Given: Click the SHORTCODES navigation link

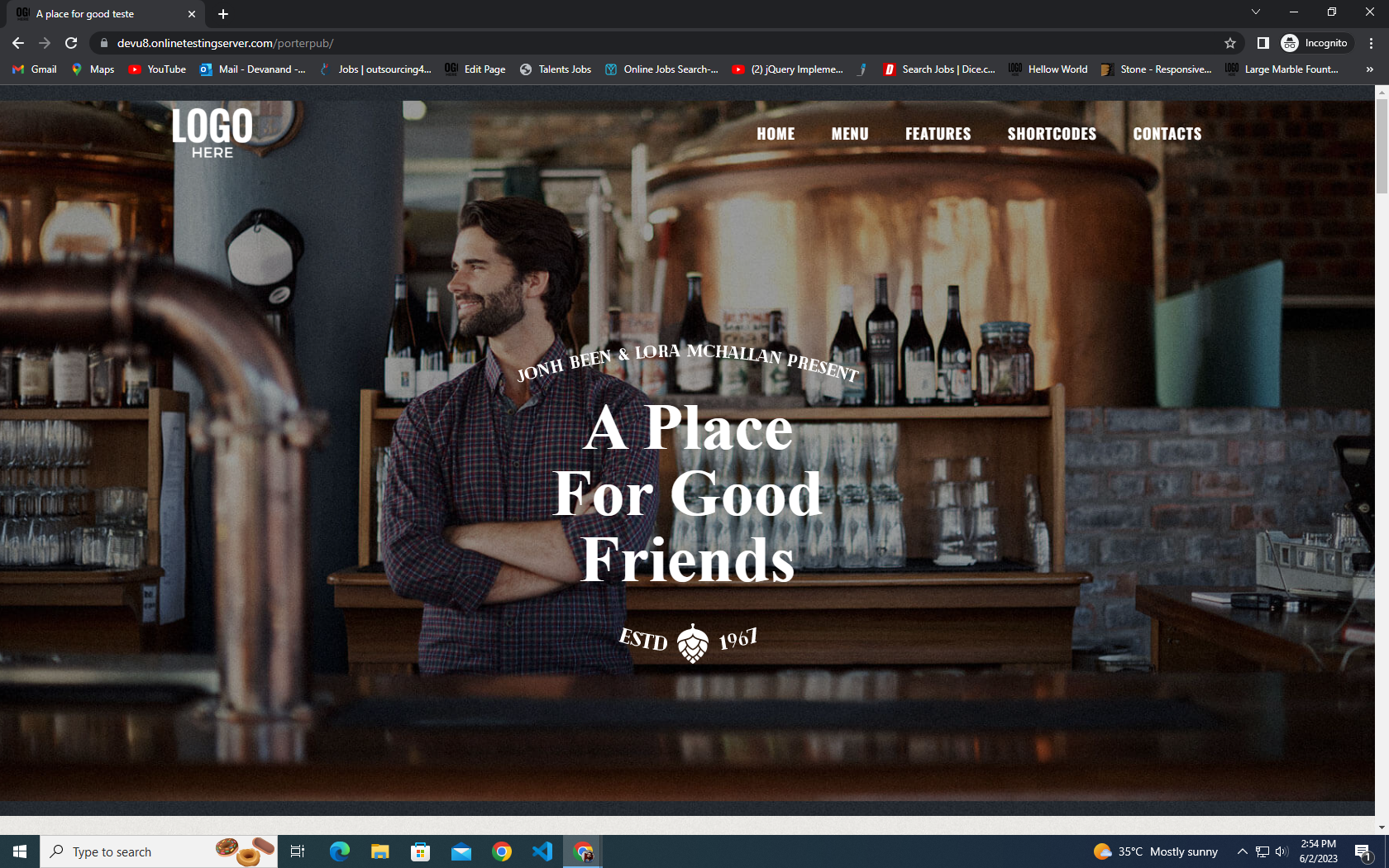Looking at the screenshot, I should tap(1051, 134).
